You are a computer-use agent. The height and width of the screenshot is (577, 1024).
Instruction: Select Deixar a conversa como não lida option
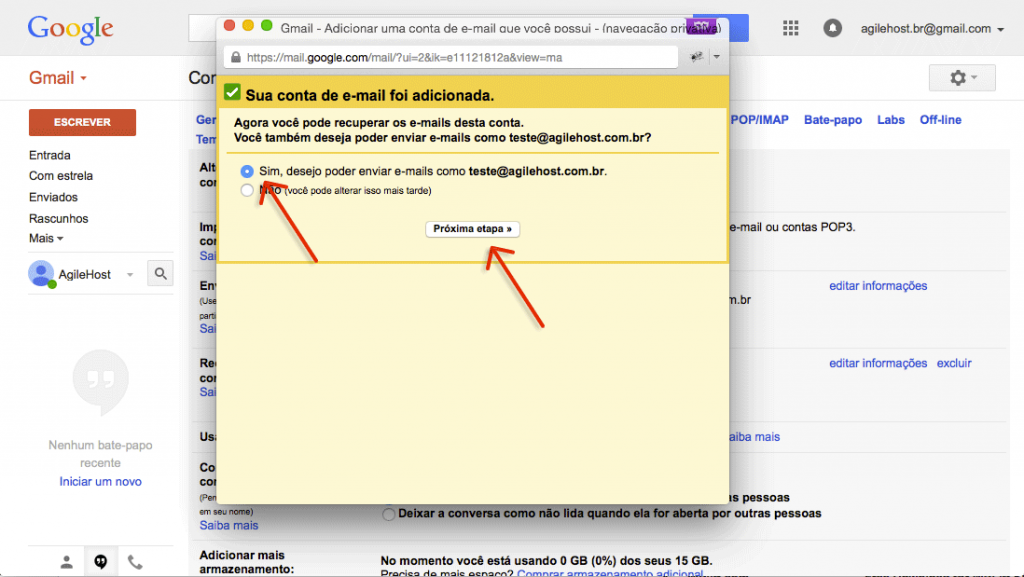389,514
